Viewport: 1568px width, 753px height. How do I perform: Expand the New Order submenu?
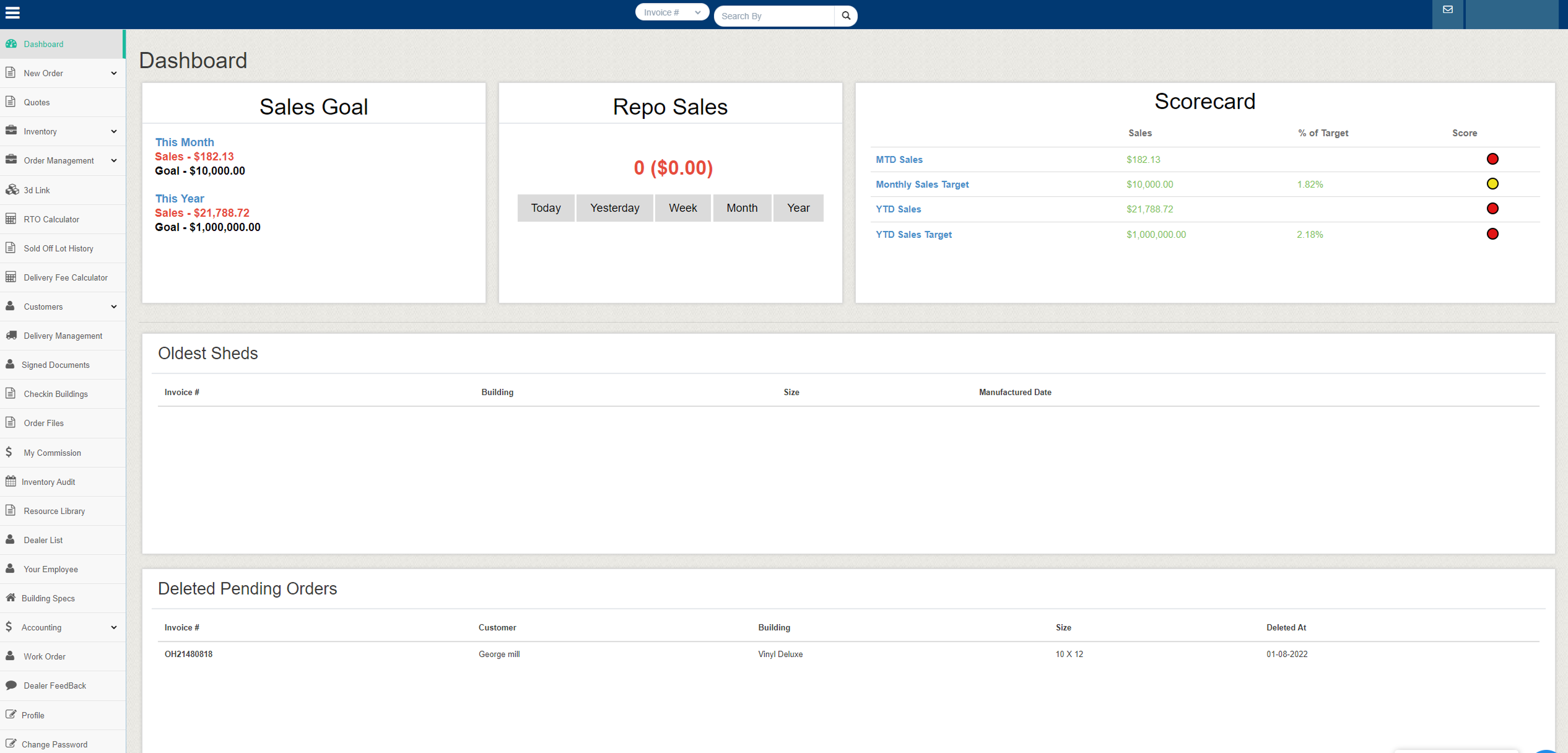click(114, 73)
